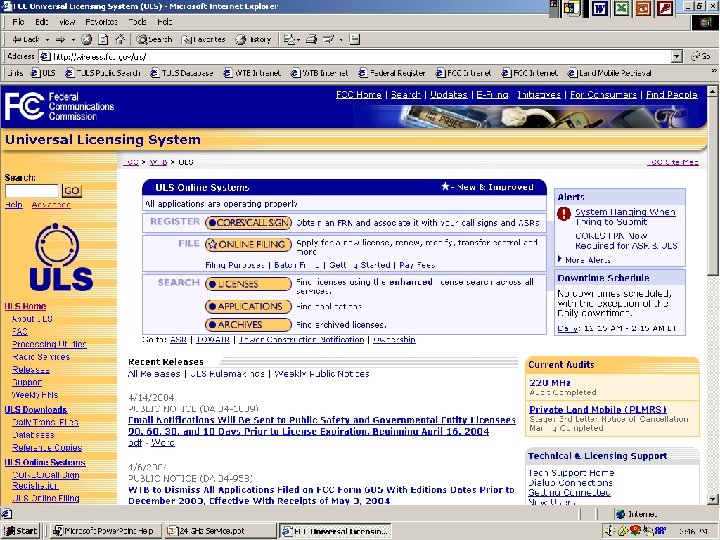Screen dimensions: 720x540
Task: Expand the Forward button history dropdown
Action: pyautogui.click(x=73, y=39)
